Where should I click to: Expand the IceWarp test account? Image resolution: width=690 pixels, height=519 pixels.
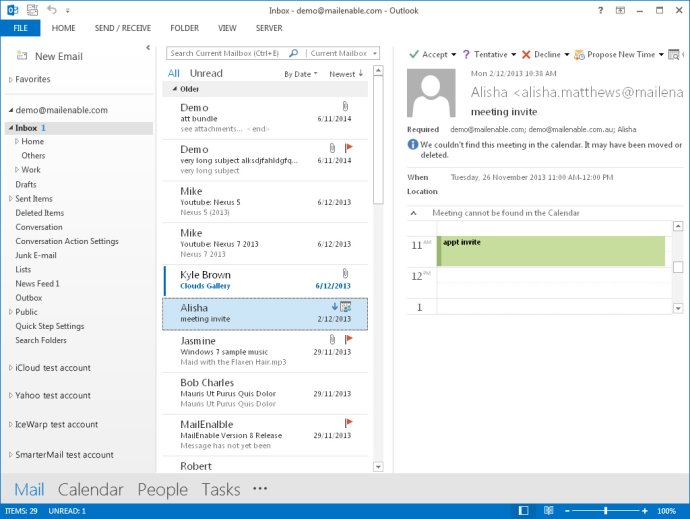[11, 424]
